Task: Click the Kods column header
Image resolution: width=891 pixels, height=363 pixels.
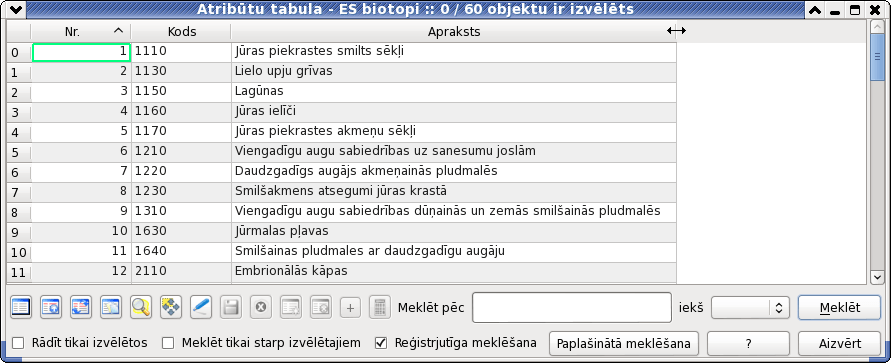Action: tap(181, 32)
